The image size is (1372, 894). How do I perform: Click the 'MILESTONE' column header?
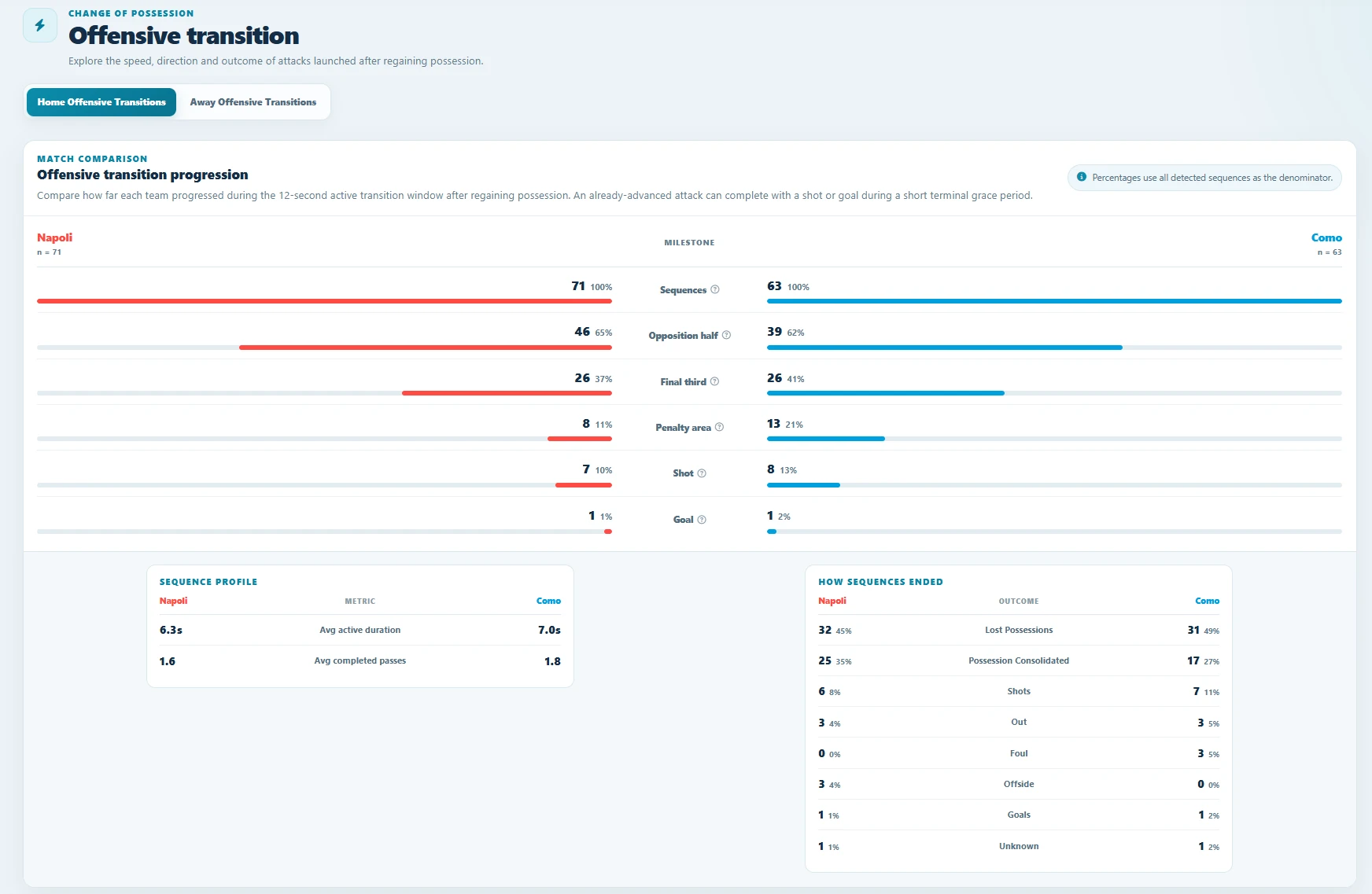(689, 243)
